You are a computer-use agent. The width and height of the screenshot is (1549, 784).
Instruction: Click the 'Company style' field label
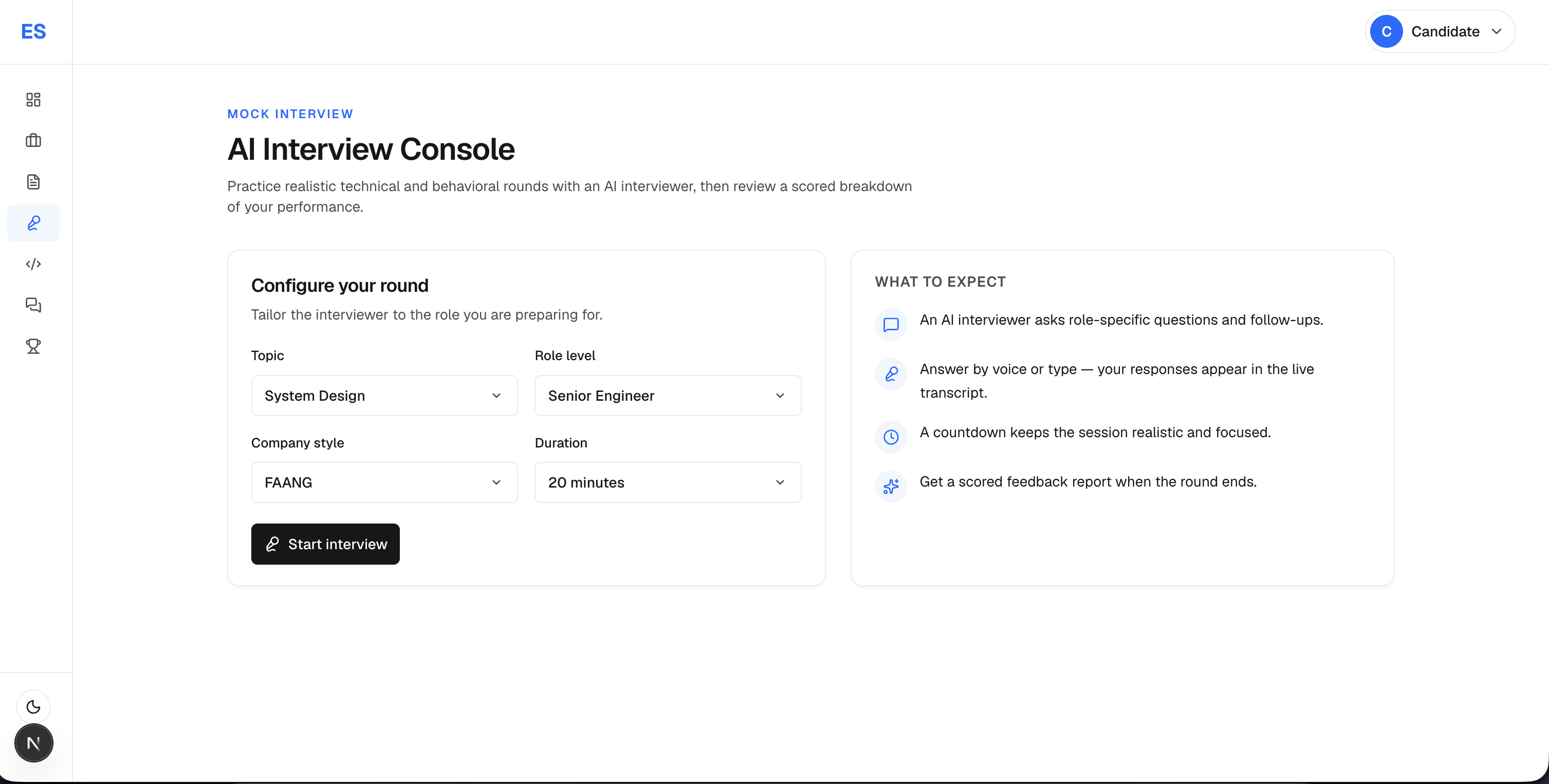click(x=298, y=443)
